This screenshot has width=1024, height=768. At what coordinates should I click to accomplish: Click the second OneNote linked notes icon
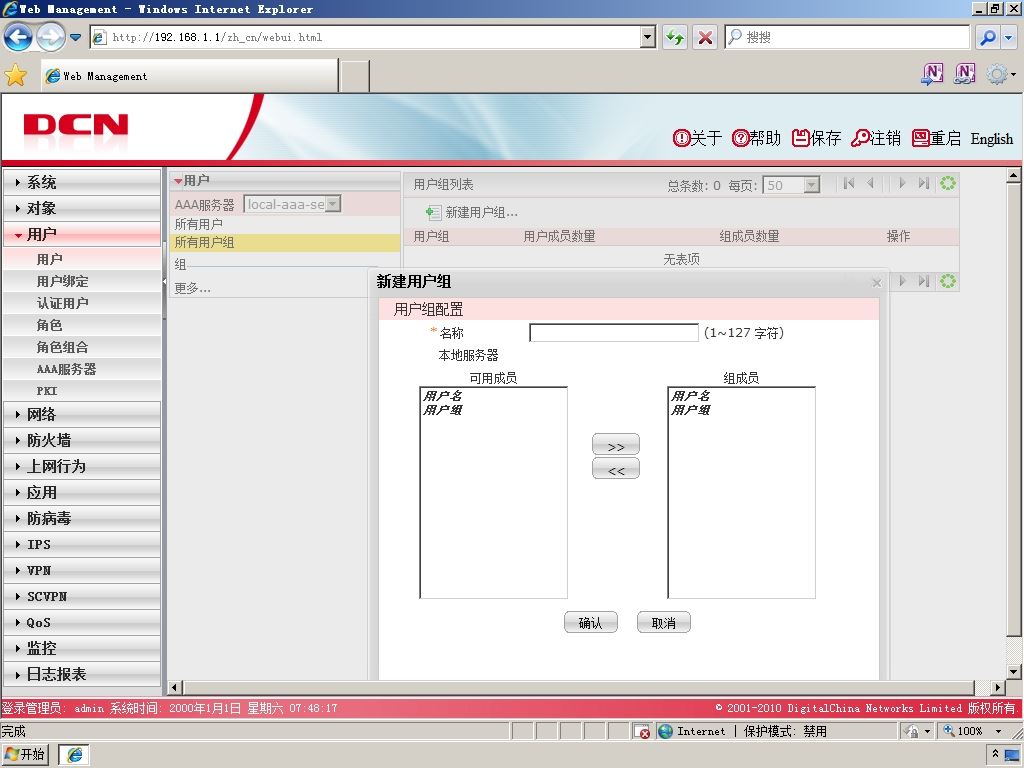pyautogui.click(x=965, y=74)
